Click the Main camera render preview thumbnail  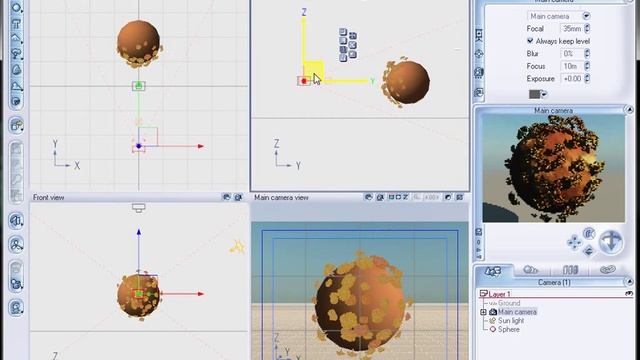click(x=553, y=169)
